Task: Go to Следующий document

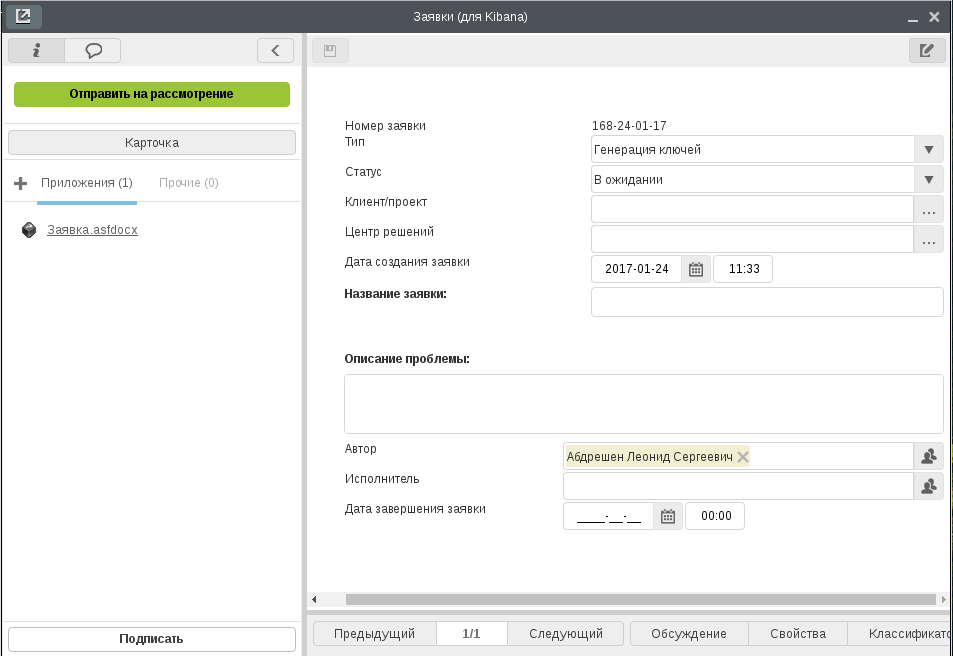Action: [x=566, y=634]
